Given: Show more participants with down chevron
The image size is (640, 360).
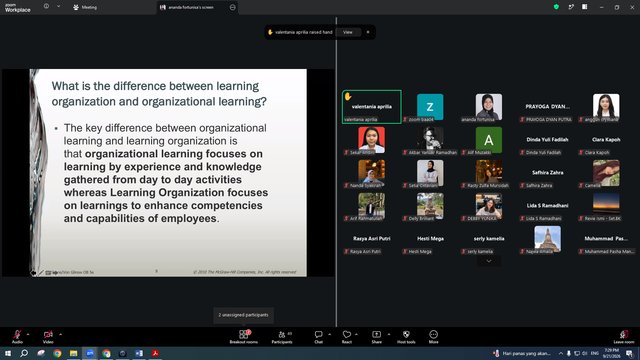Looking at the screenshot, I should pos(489,261).
